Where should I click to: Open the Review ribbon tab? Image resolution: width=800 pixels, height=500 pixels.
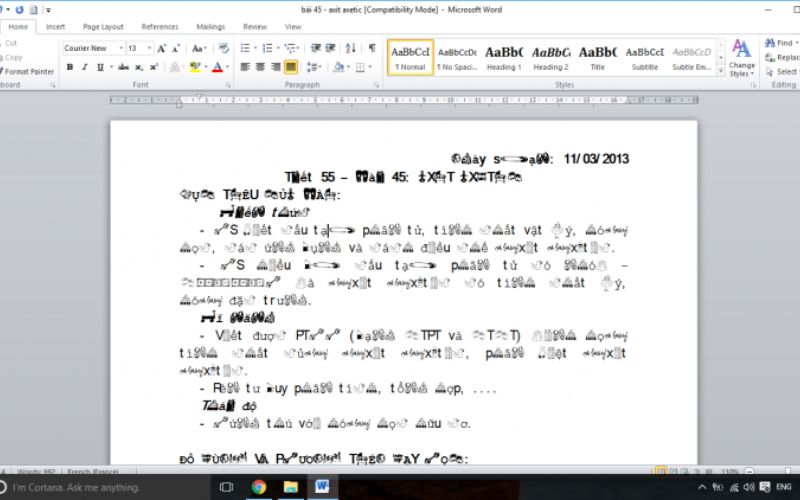point(255,27)
